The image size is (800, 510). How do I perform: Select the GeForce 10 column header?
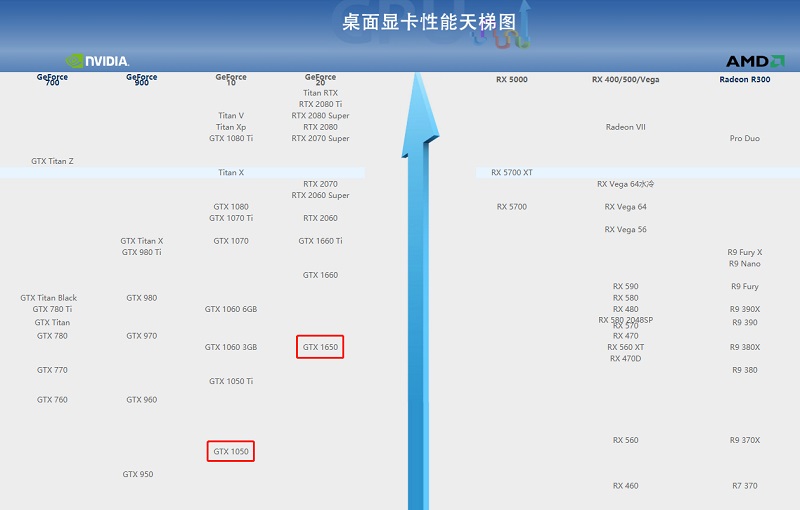231,79
